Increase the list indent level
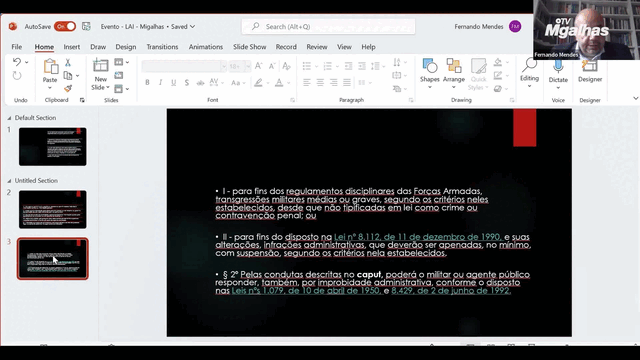This screenshot has height=360, width=640. click(x=362, y=66)
